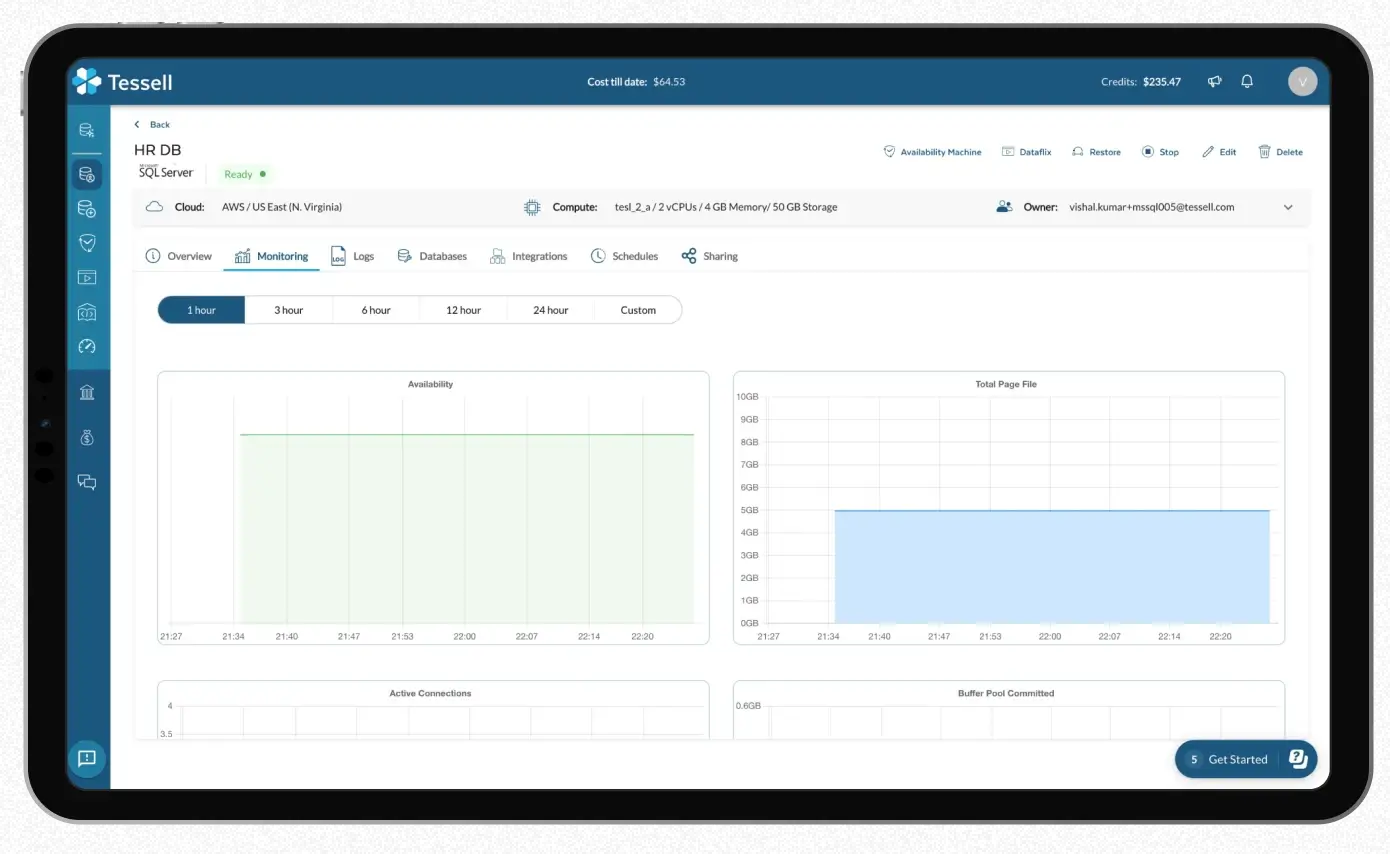Stop the HR DB service
The width and height of the screenshot is (1390, 854).
pos(1161,151)
